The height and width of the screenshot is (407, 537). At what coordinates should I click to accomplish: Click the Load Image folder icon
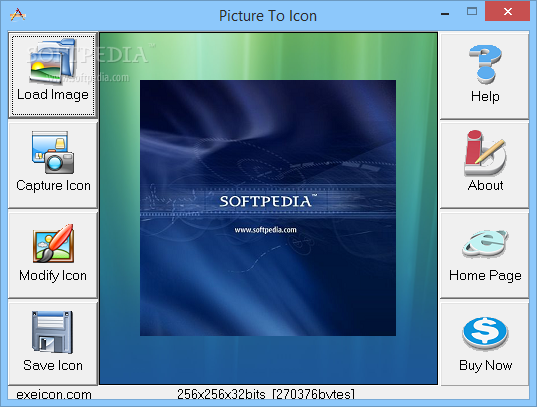[x=52, y=62]
